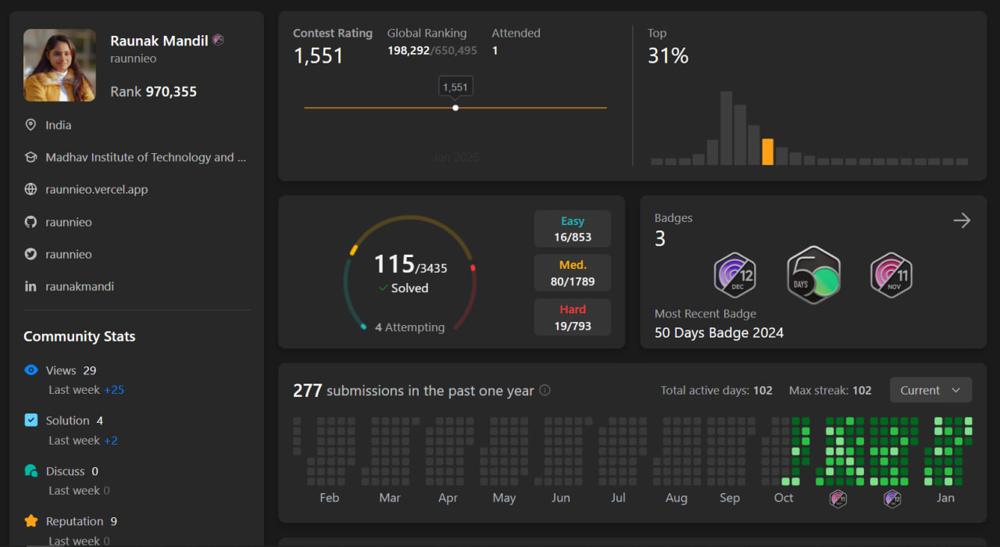Viewport: 1000px width, 547px height.
Task: Click the 50 Days badge icon
Action: [813, 275]
